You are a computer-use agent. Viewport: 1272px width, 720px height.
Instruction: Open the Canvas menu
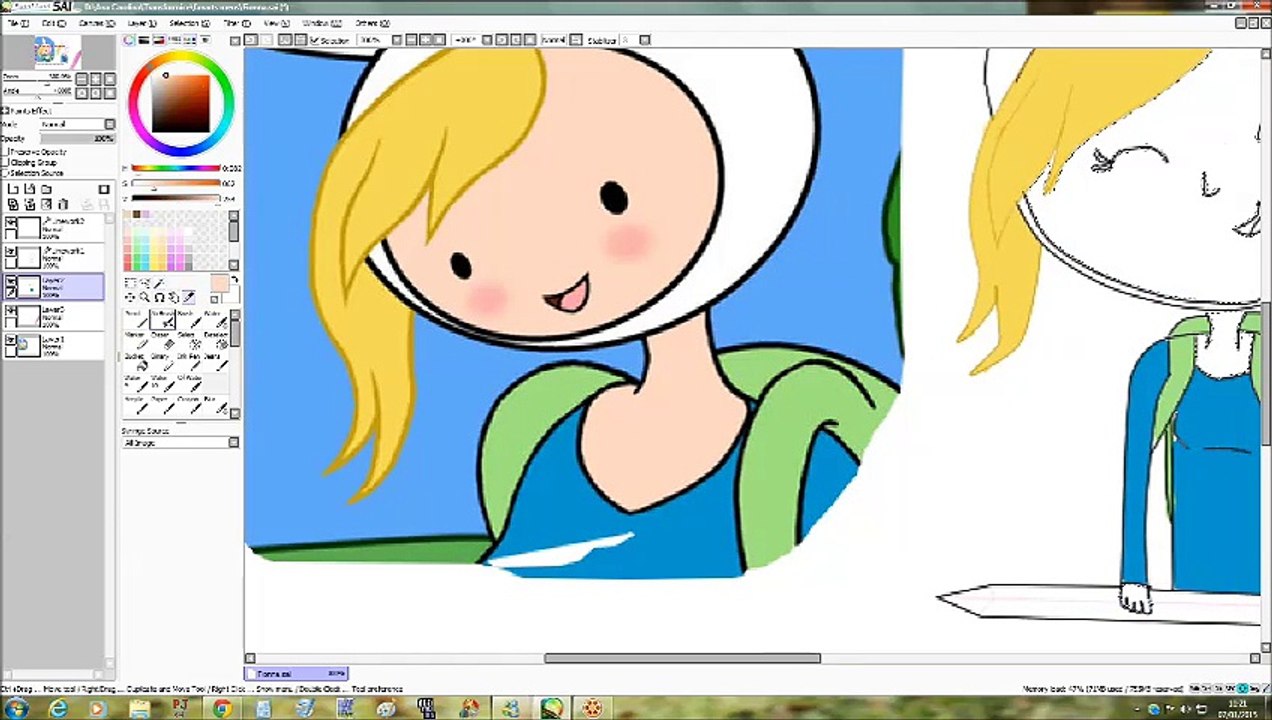[x=96, y=23]
